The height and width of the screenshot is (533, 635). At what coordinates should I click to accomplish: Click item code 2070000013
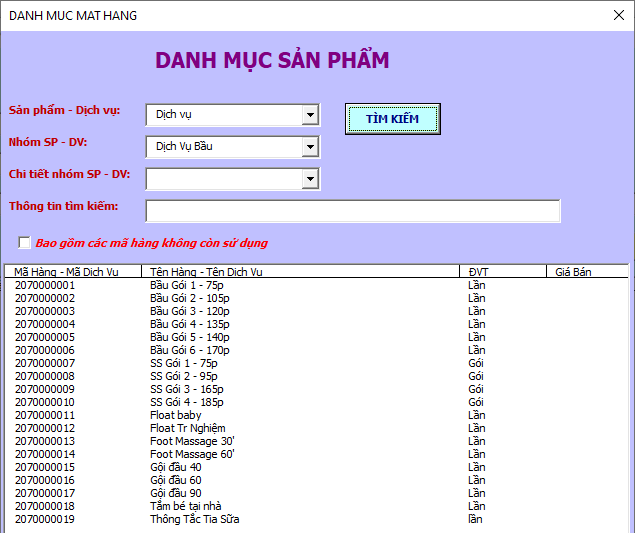(x=45, y=441)
